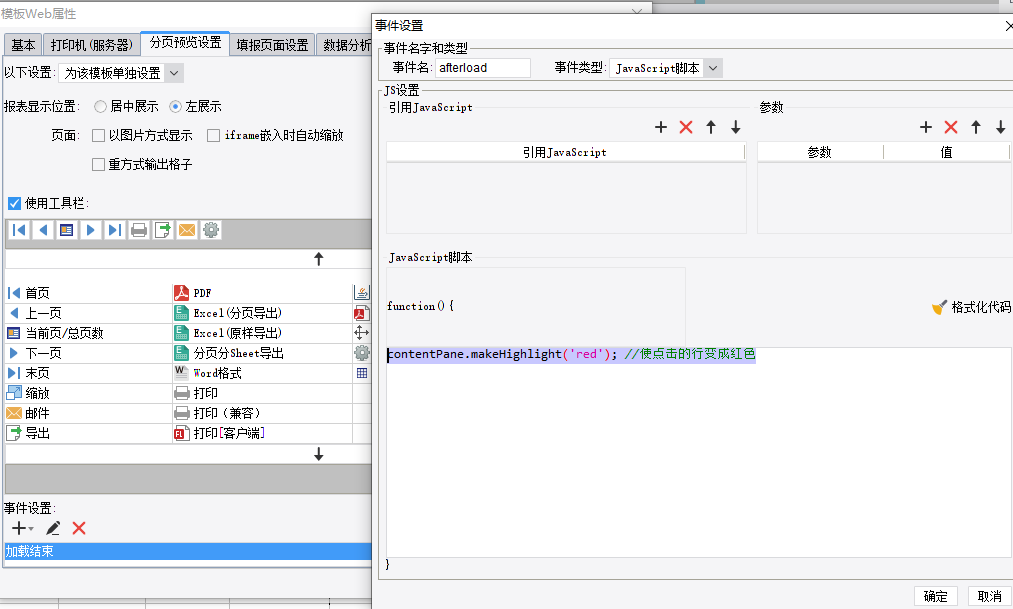1013x609 pixels.
Task: Select 首页 item in toolbar list
Action: pyautogui.click(x=88, y=293)
